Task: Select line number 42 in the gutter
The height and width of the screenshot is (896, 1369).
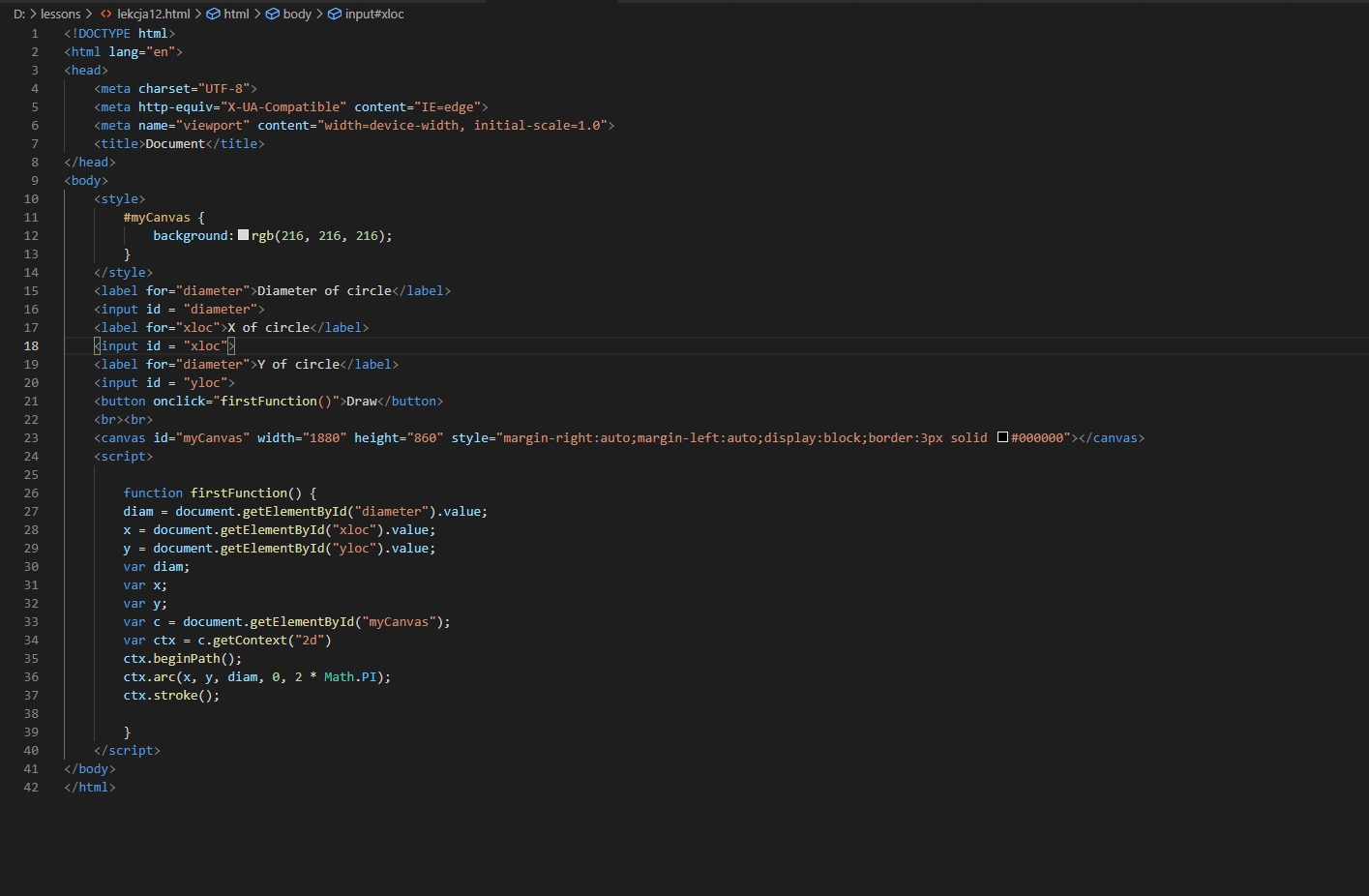Action: coord(31,788)
